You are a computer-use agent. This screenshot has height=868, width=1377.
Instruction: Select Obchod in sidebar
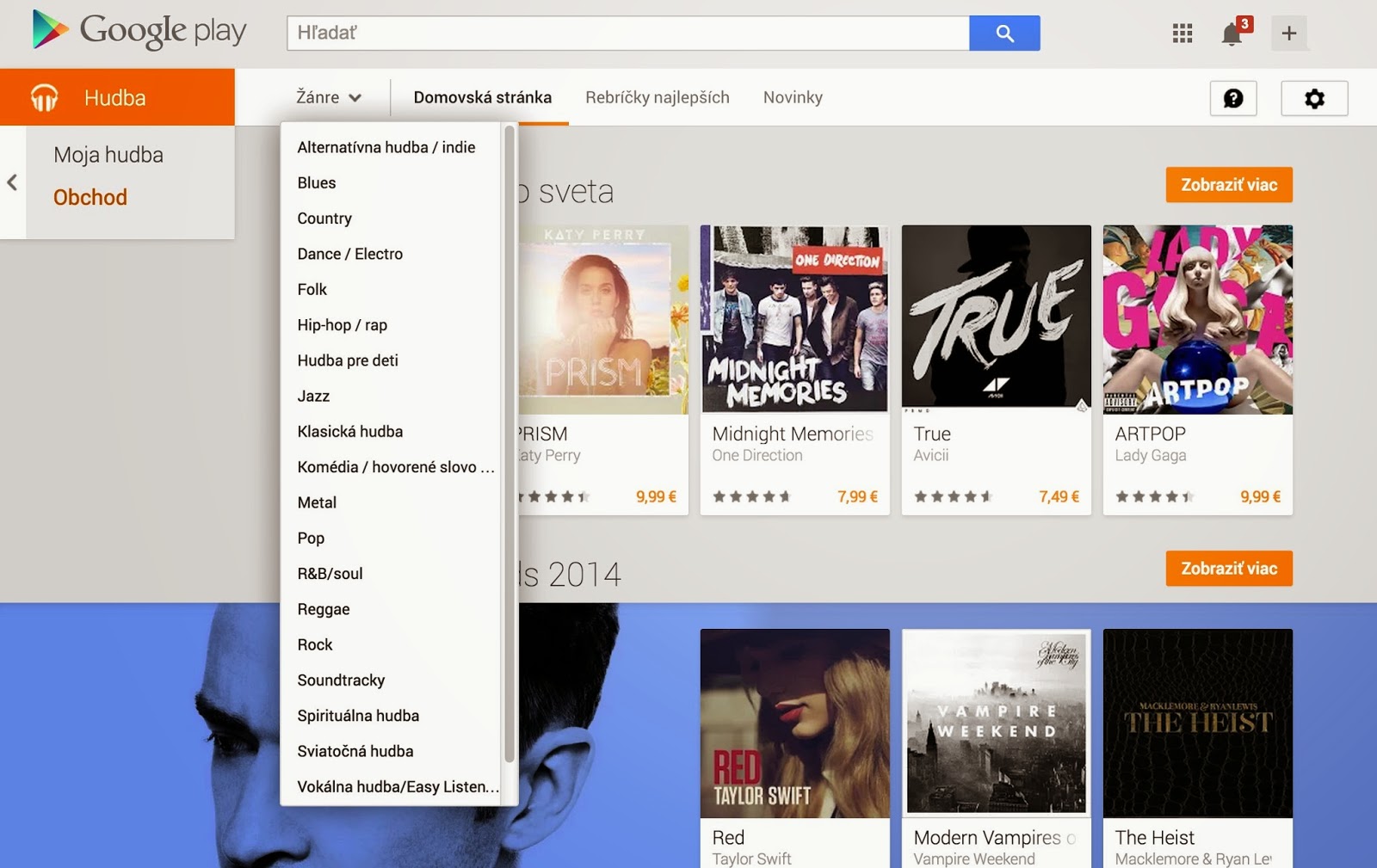90,197
